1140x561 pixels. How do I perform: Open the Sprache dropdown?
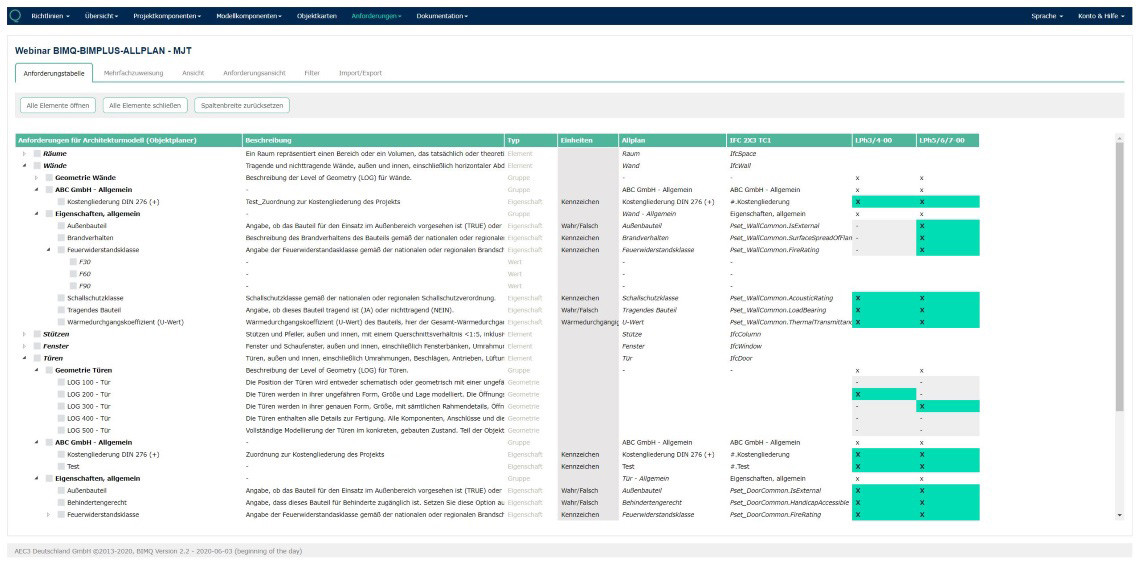pyautogui.click(x=1047, y=16)
